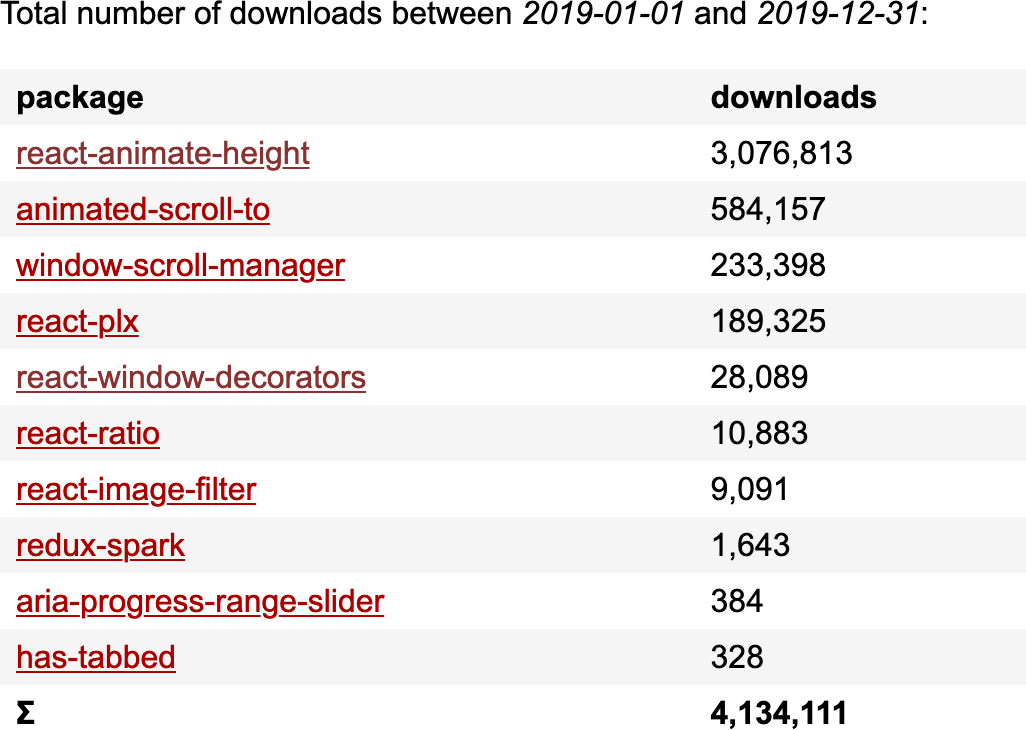Follow the react-plx link

(77, 322)
